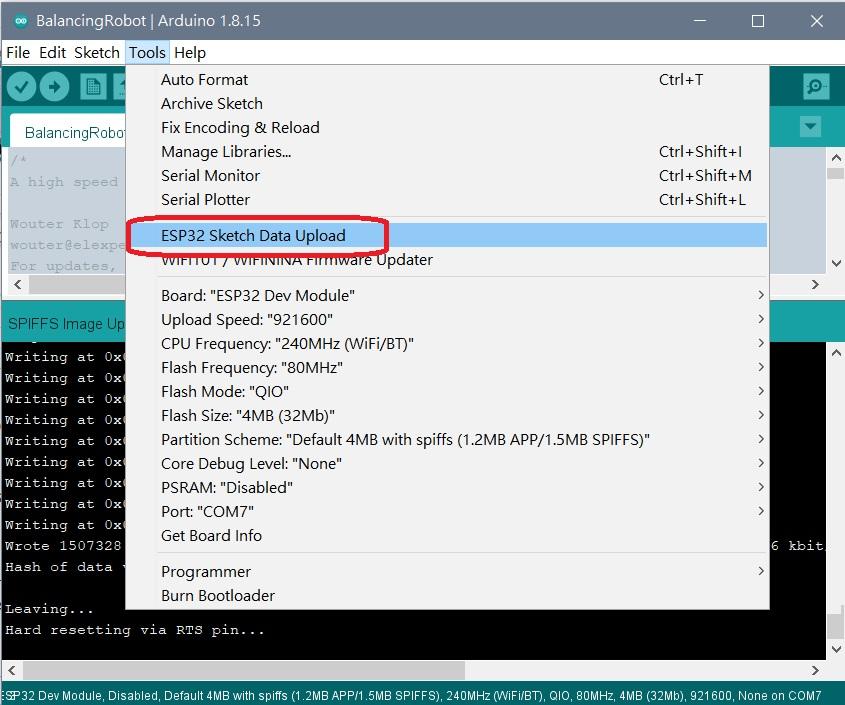Open the File menu
The height and width of the screenshot is (705, 845).
click(x=18, y=52)
